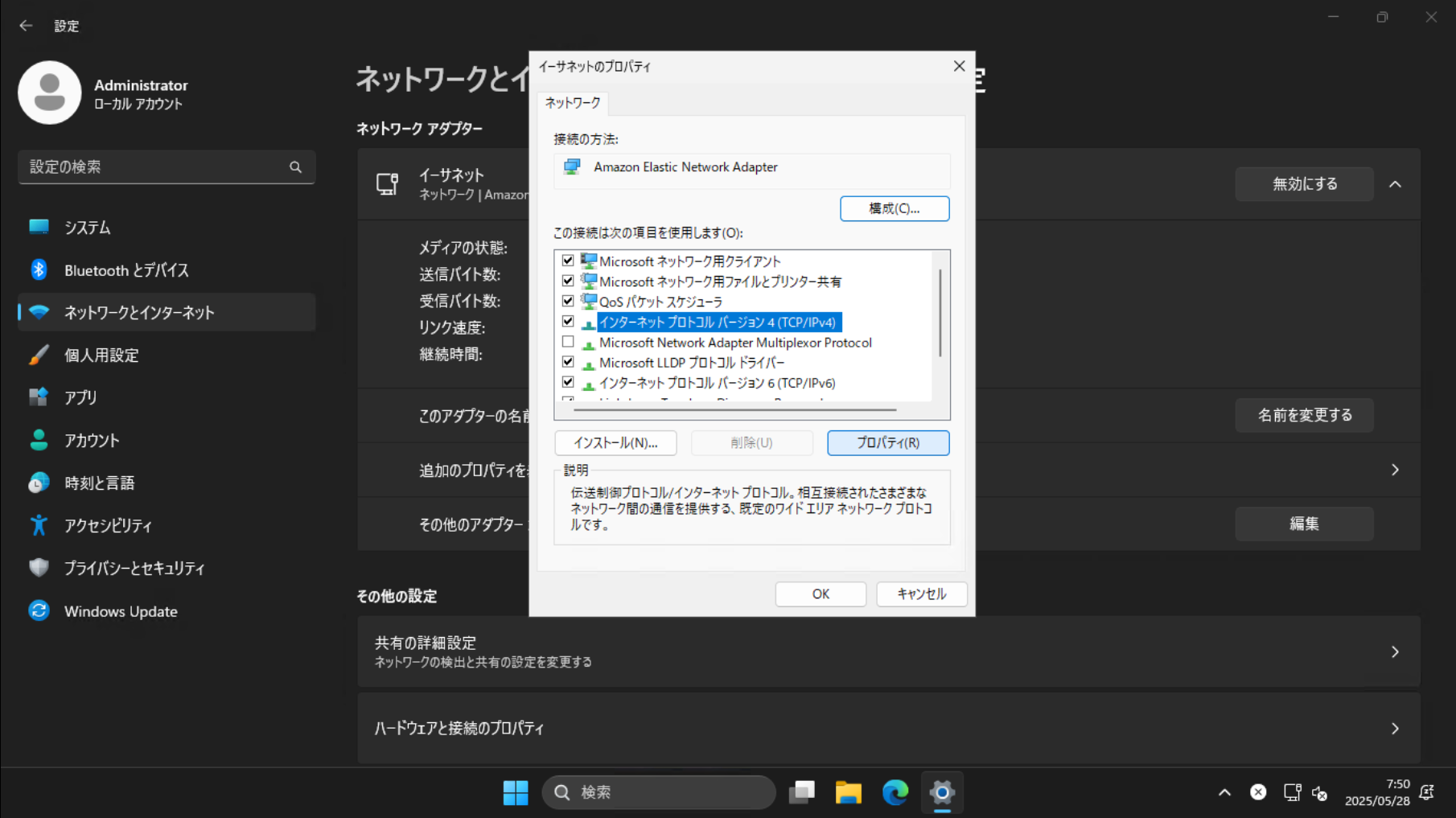Select Microsoft LLDP プロトコル ドライバー row
The height and width of the screenshot is (818, 1456).
[x=692, y=363]
